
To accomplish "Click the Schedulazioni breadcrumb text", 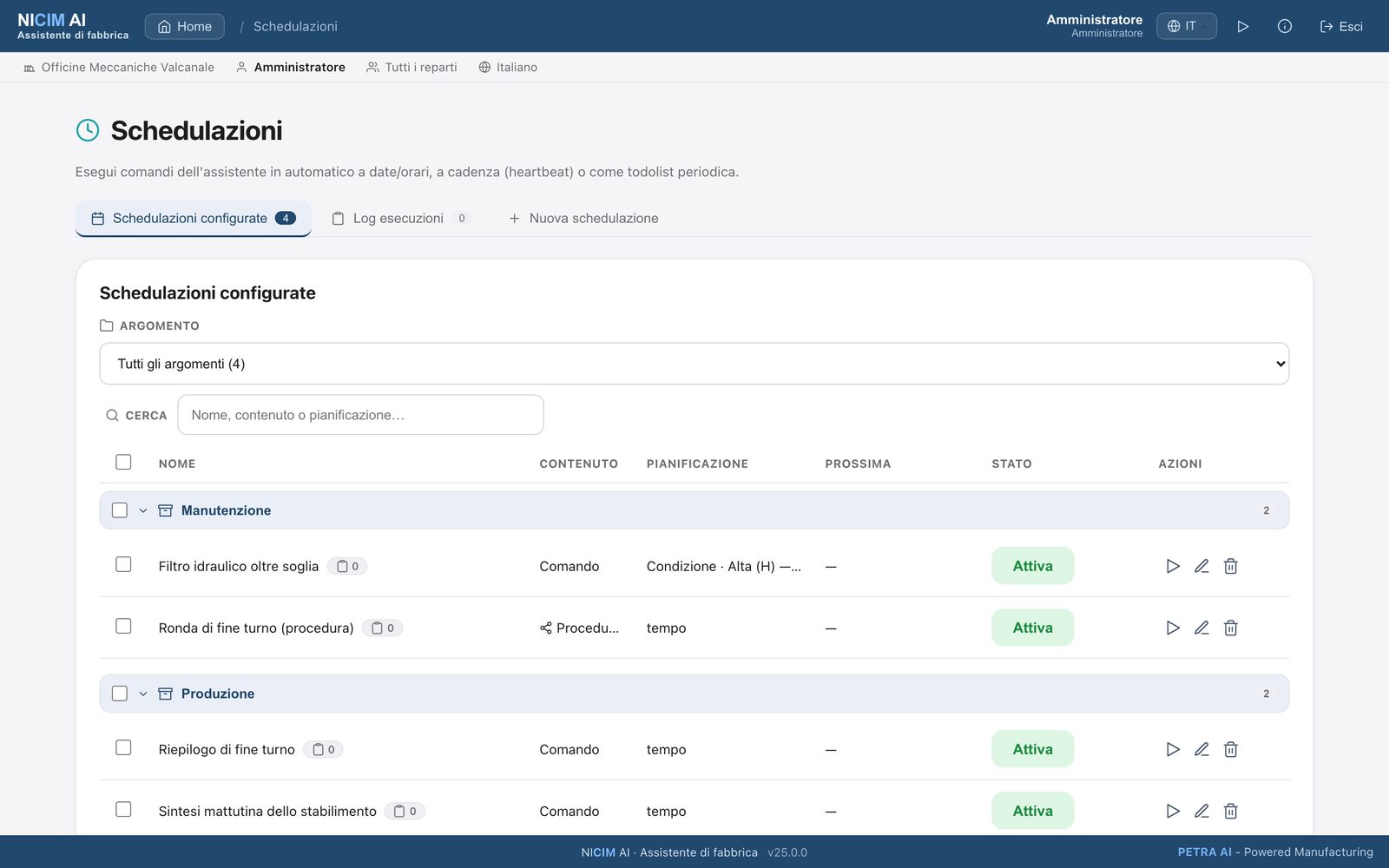I will [295, 26].
